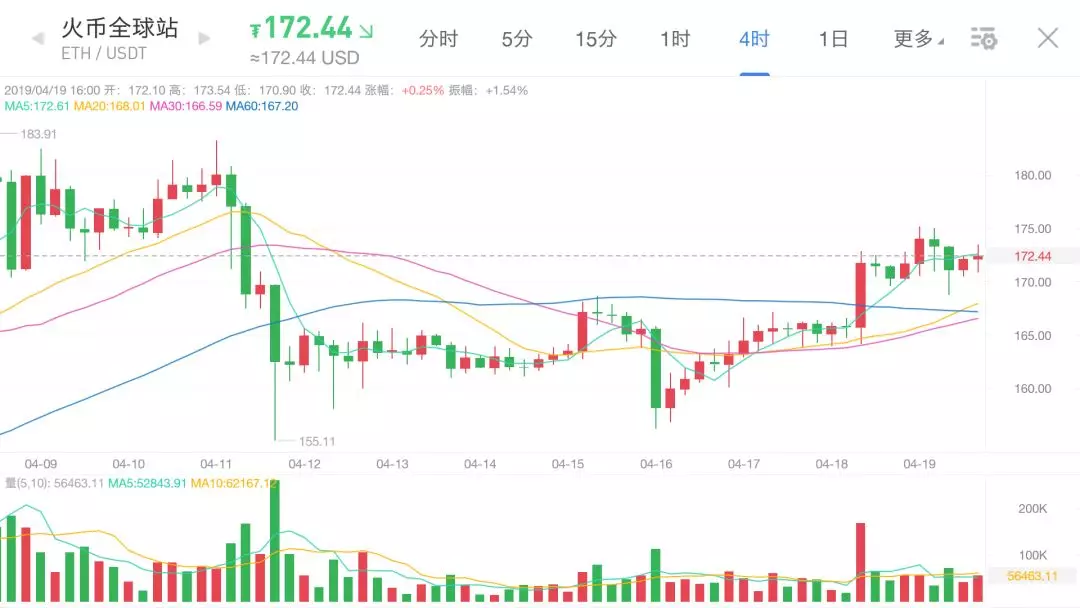Tap the tall red volume bar on 04-18
The image size is (1080, 608).
(860, 562)
